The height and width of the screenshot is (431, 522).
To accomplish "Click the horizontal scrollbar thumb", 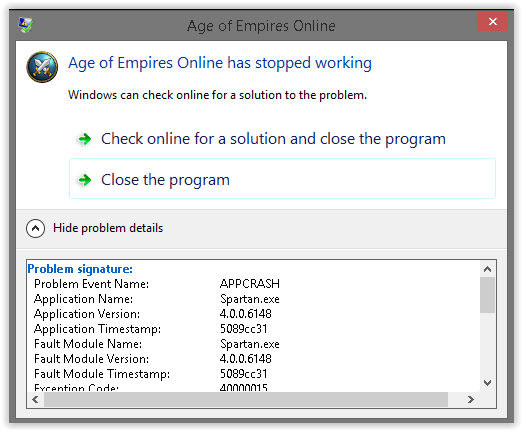I will pos(246,399).
